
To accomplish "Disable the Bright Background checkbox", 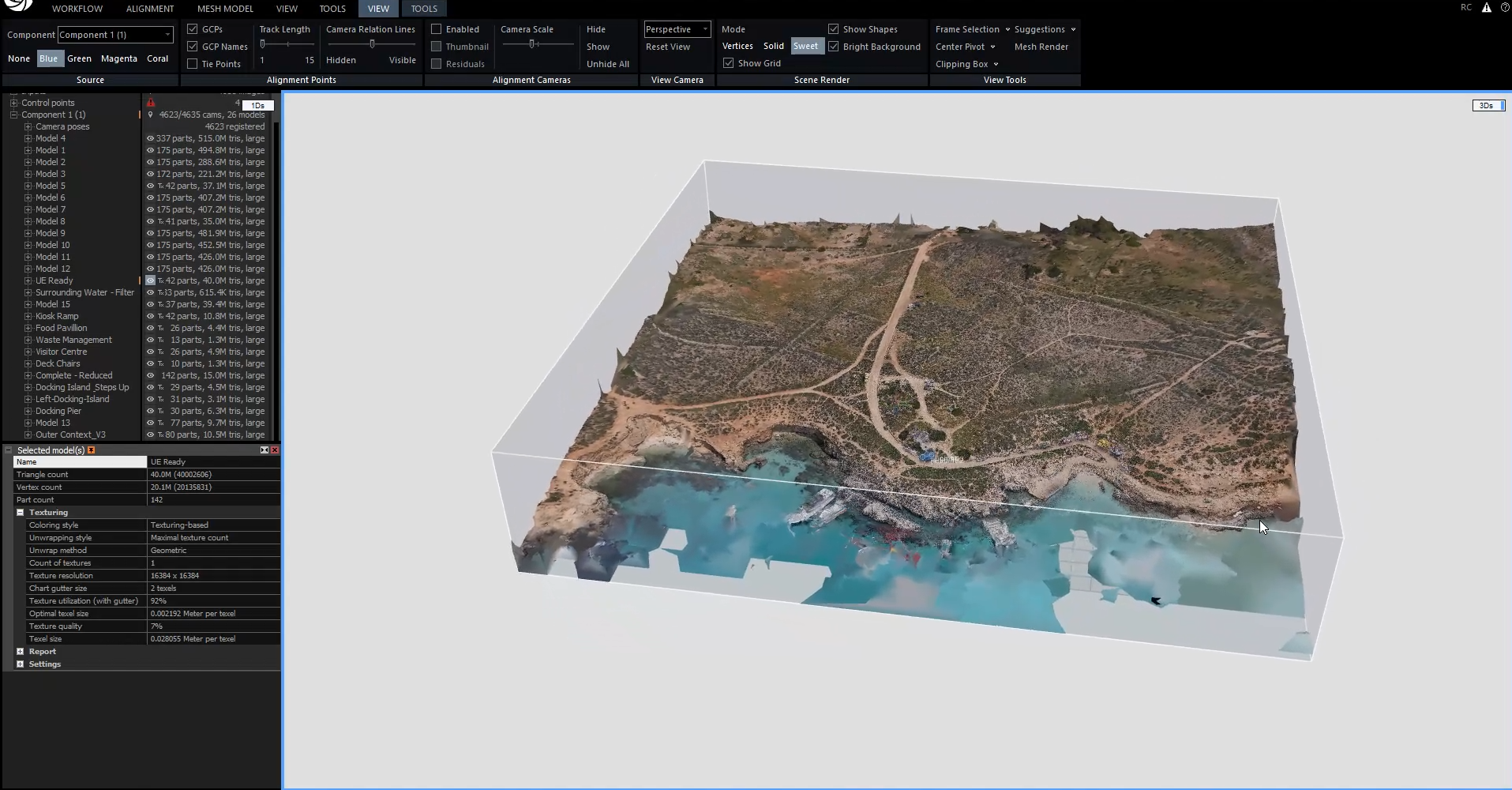I will 833,47.
